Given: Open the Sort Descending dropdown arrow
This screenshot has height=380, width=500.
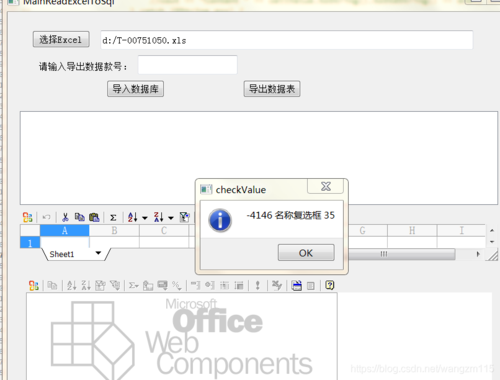Looking at the screenshot, I should tap(171, 218).
